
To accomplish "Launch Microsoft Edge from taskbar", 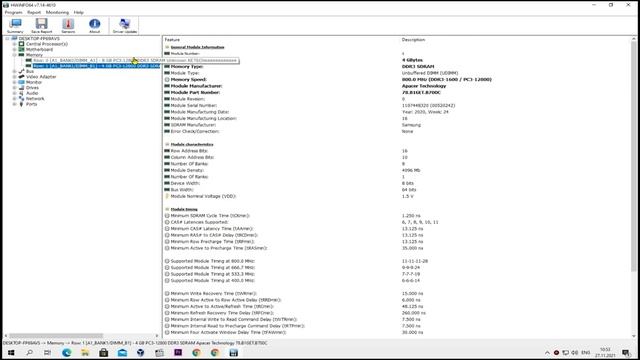I will pyautogui.click(x=67, y=353).
